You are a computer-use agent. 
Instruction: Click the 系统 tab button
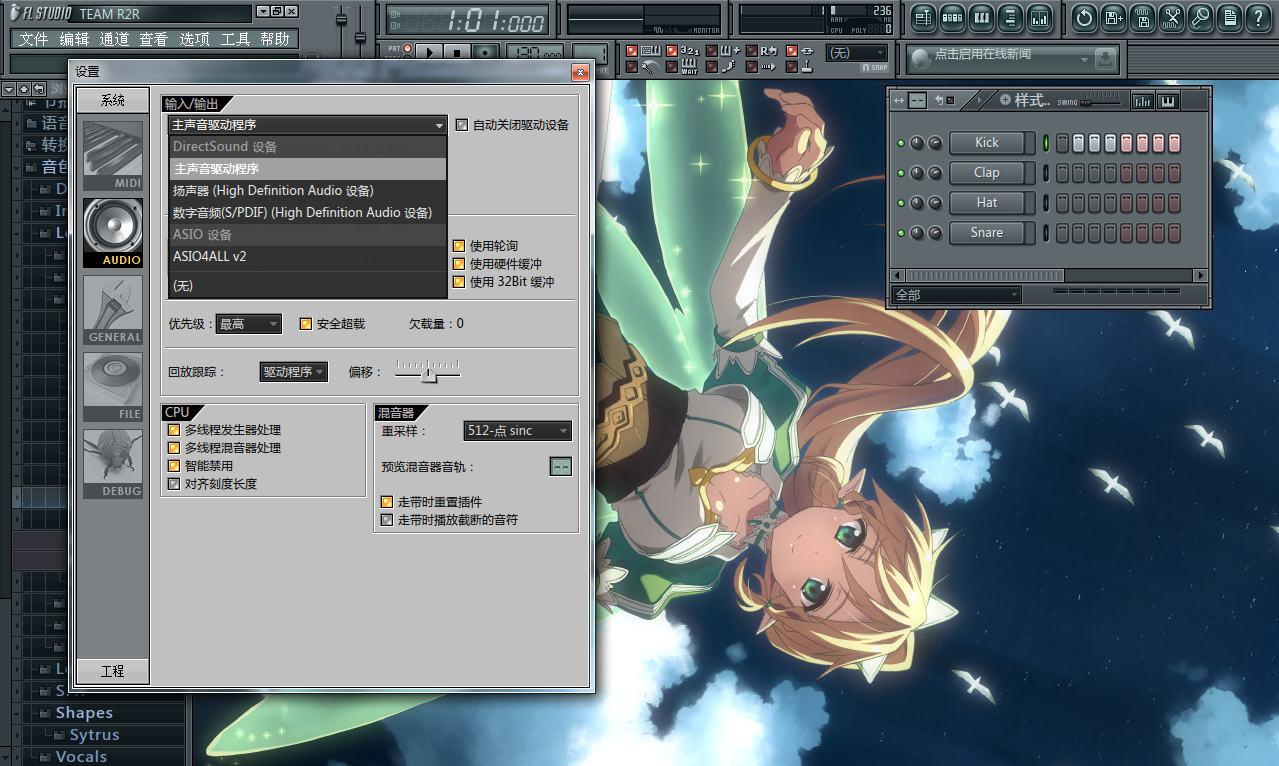click(x=113, y=100)
